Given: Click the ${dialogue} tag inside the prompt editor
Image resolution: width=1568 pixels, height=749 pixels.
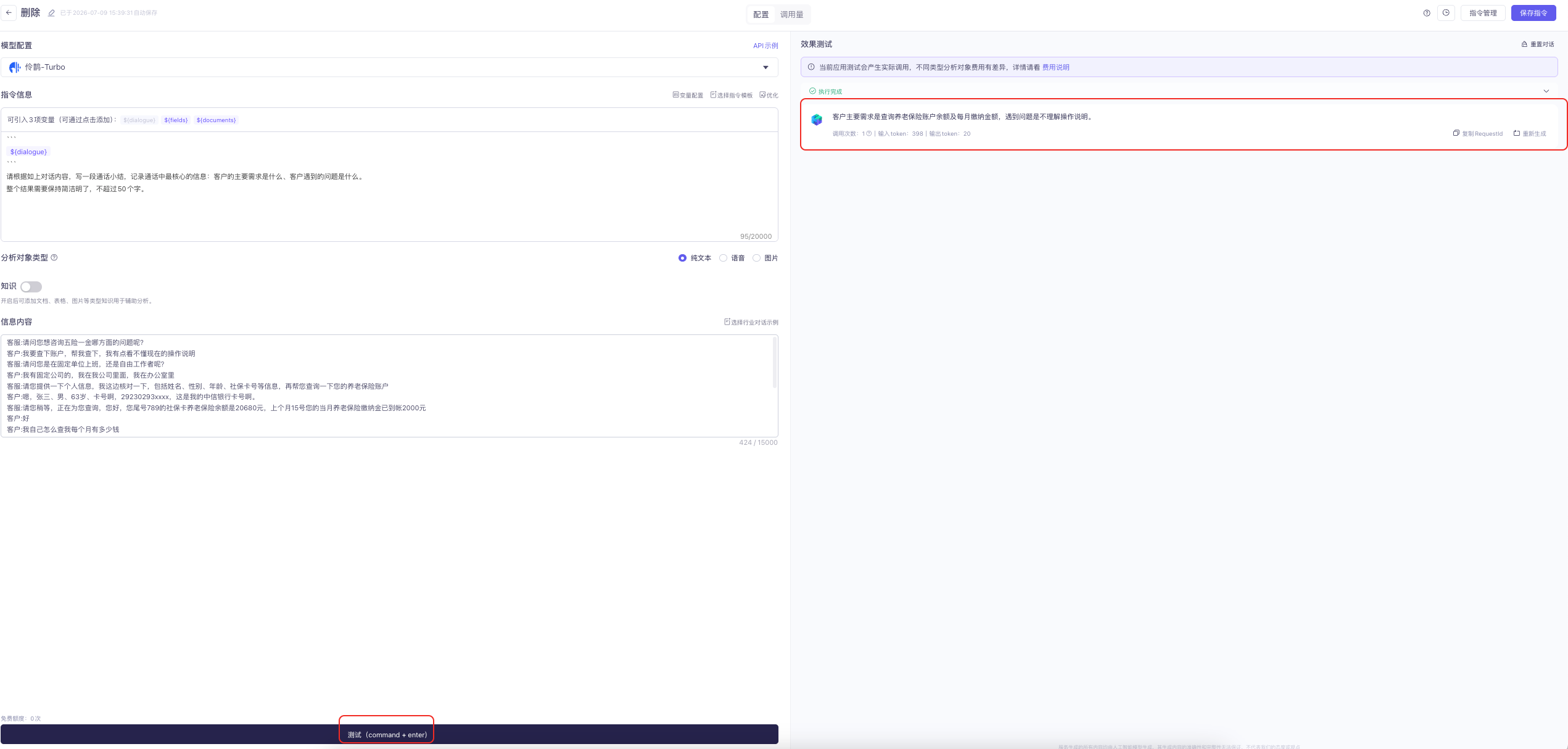Looking at the screenshot, I should [x=28, y=152].
